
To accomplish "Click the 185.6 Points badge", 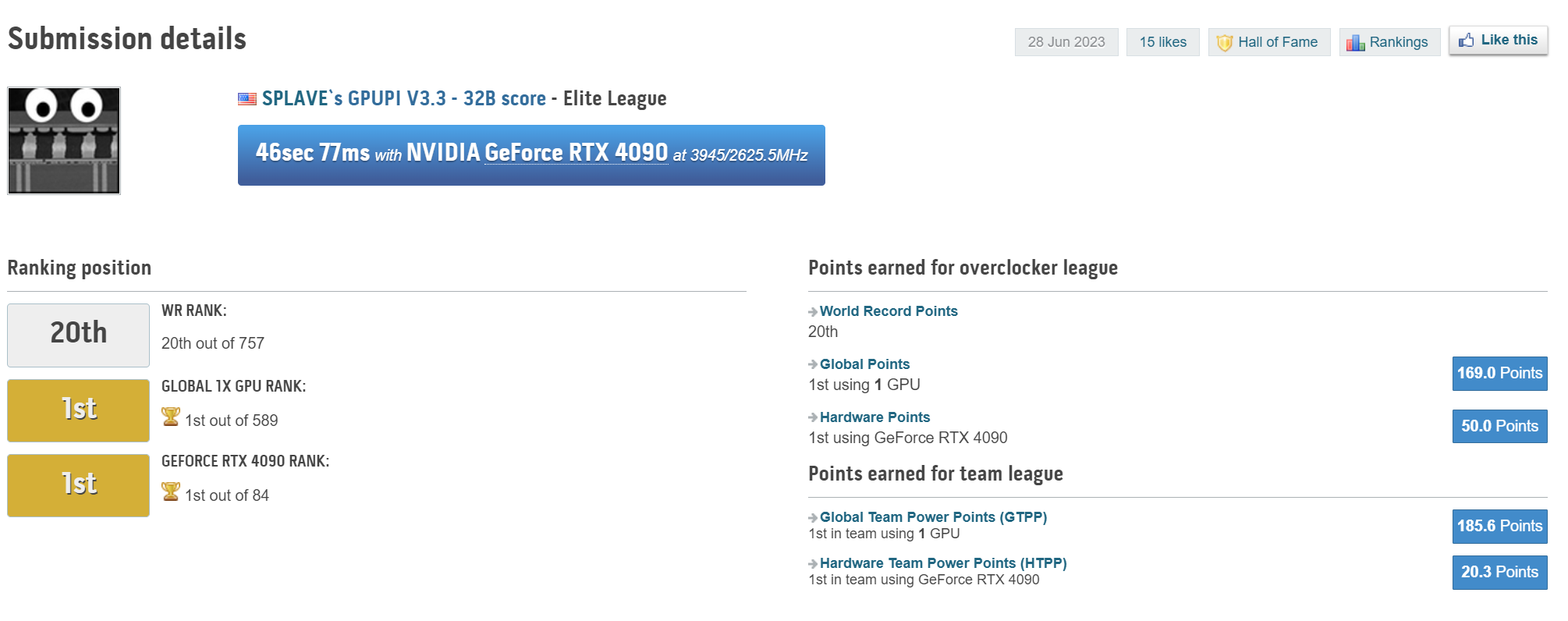I will coord(1499,527).
